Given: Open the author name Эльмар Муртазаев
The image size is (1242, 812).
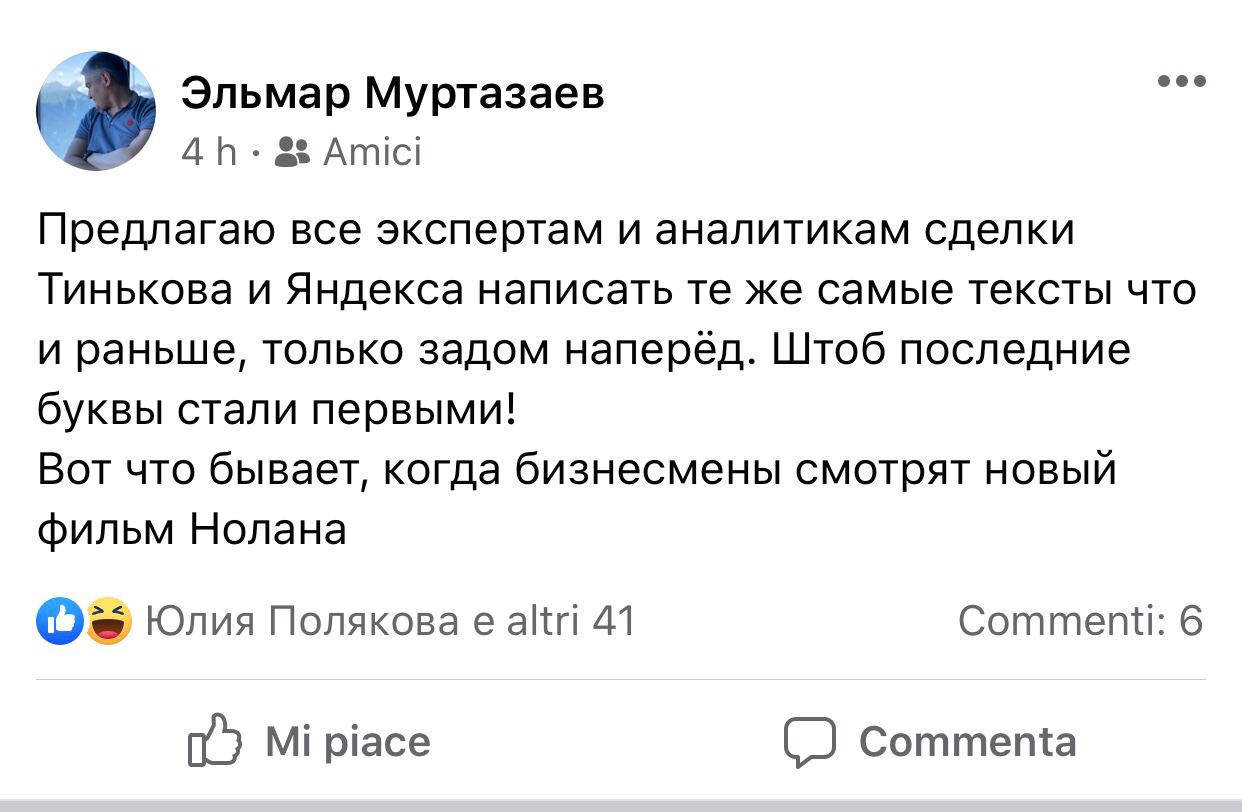Looking at the screenshot, I should point(393,95).
